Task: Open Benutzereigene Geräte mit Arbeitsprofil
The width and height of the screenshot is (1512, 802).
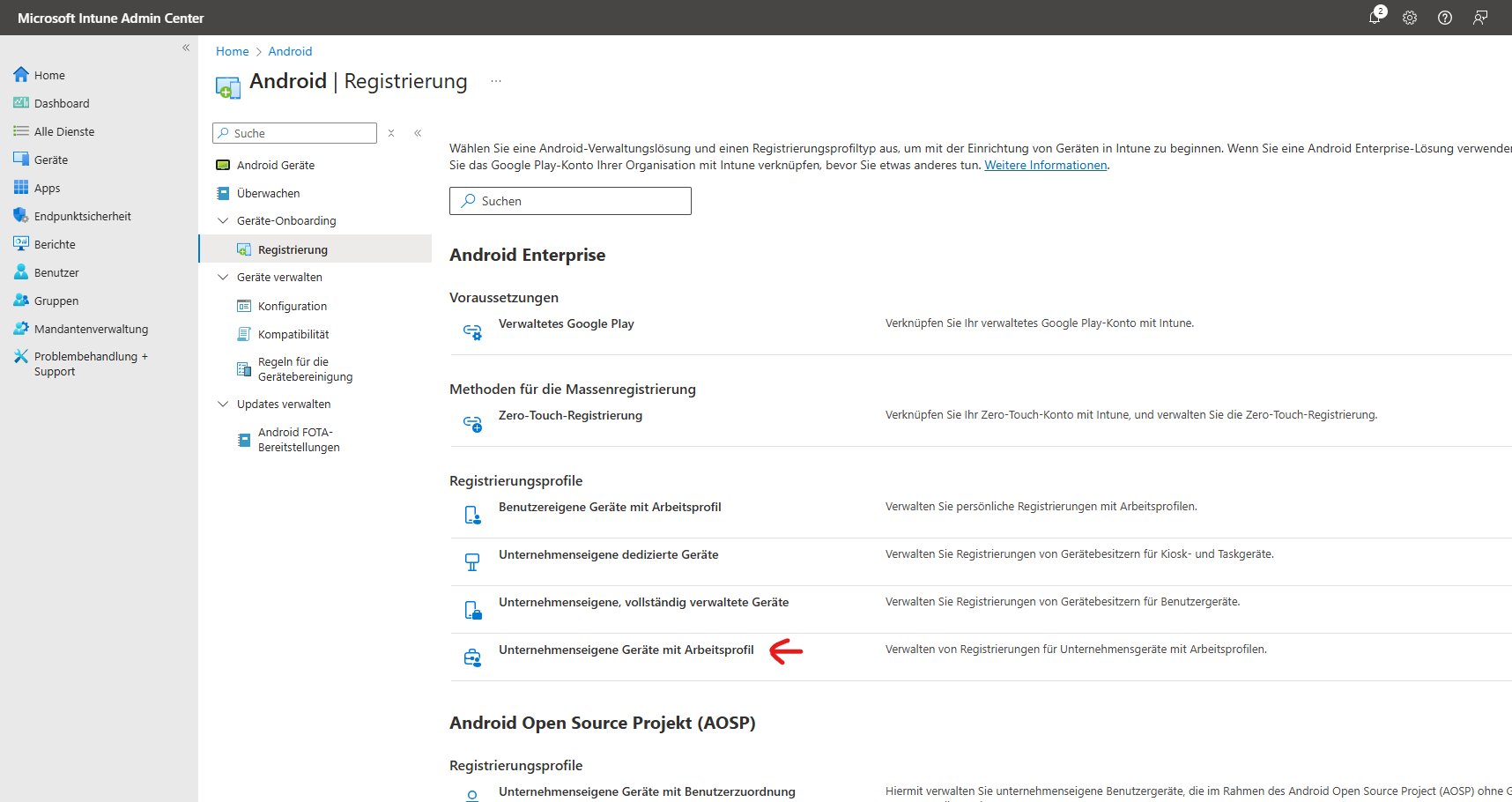Action: [610, 507]
